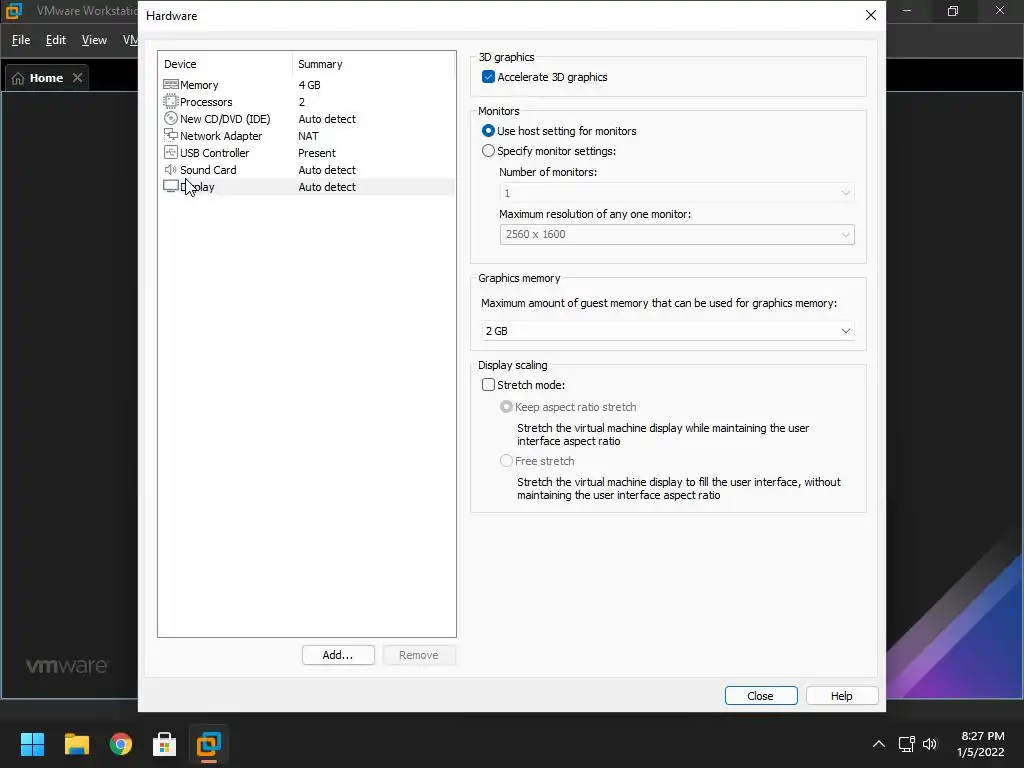Minimize the VMware Workstation window

pyautogui.click(x=907, y=11)
